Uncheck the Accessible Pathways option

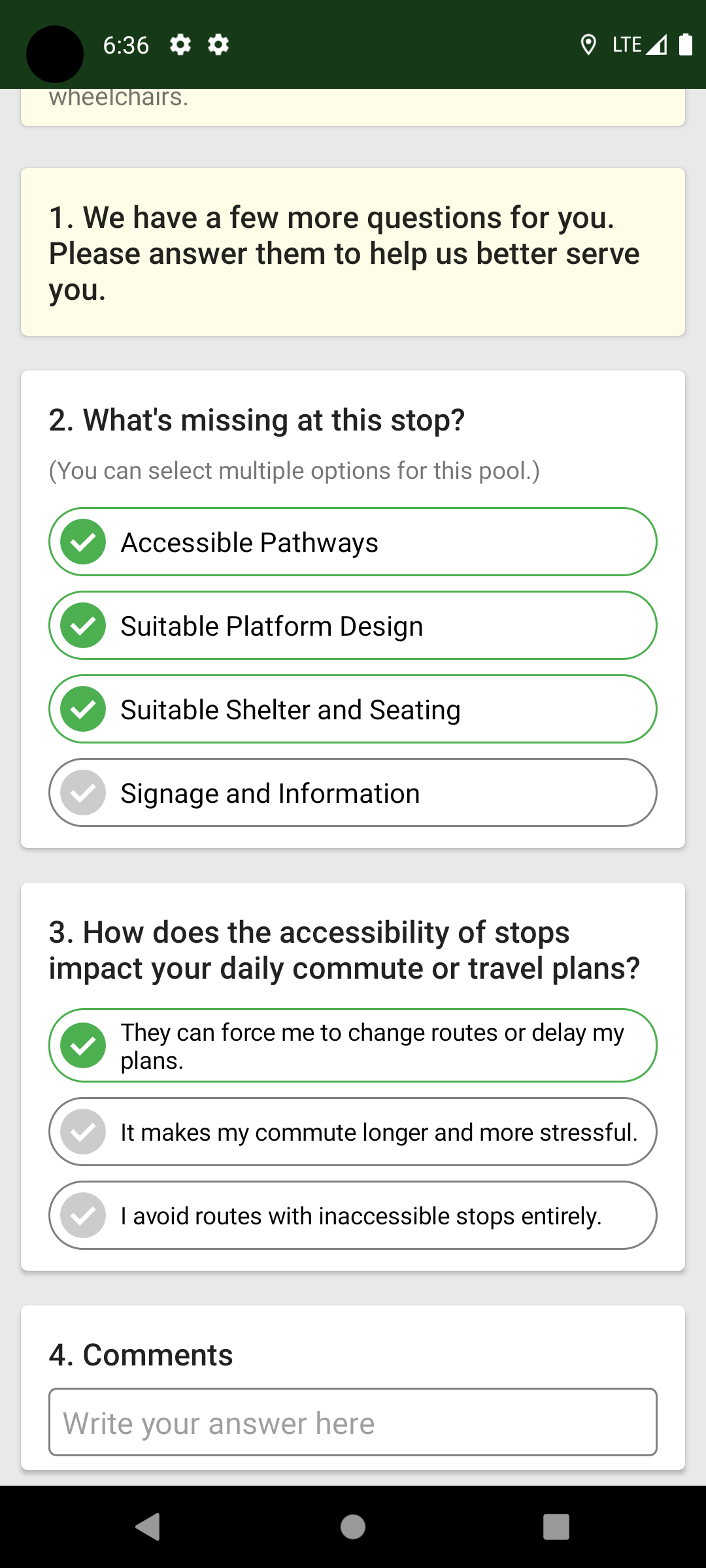pos(353,542)
